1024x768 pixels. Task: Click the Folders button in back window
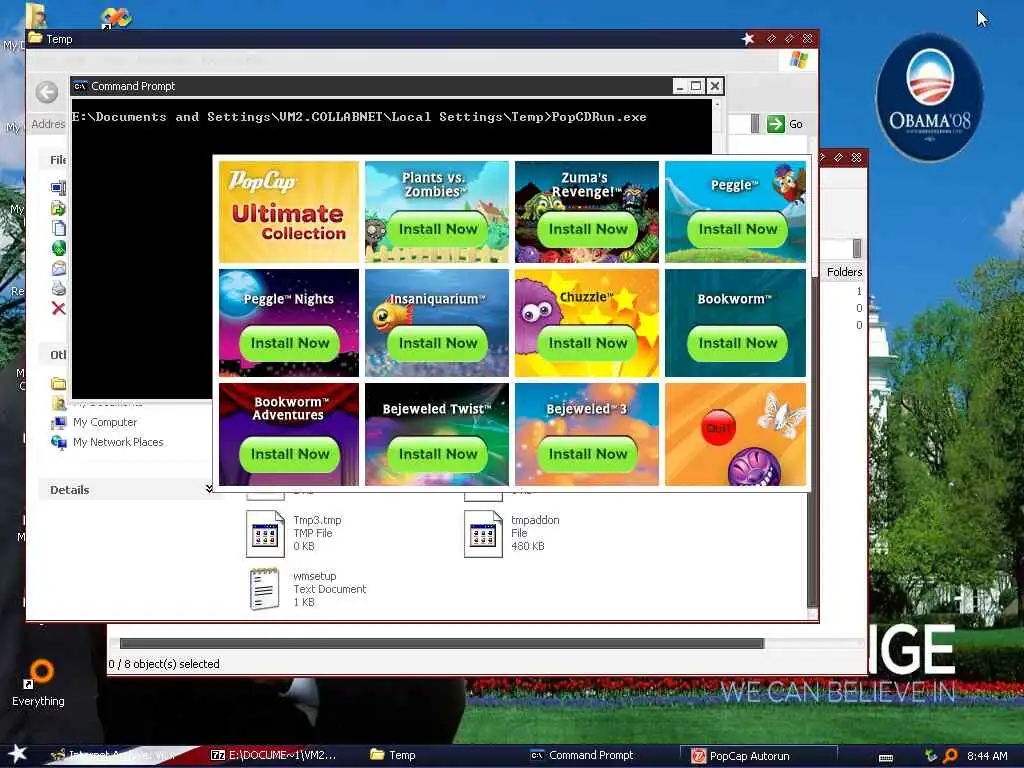(844, 272)
